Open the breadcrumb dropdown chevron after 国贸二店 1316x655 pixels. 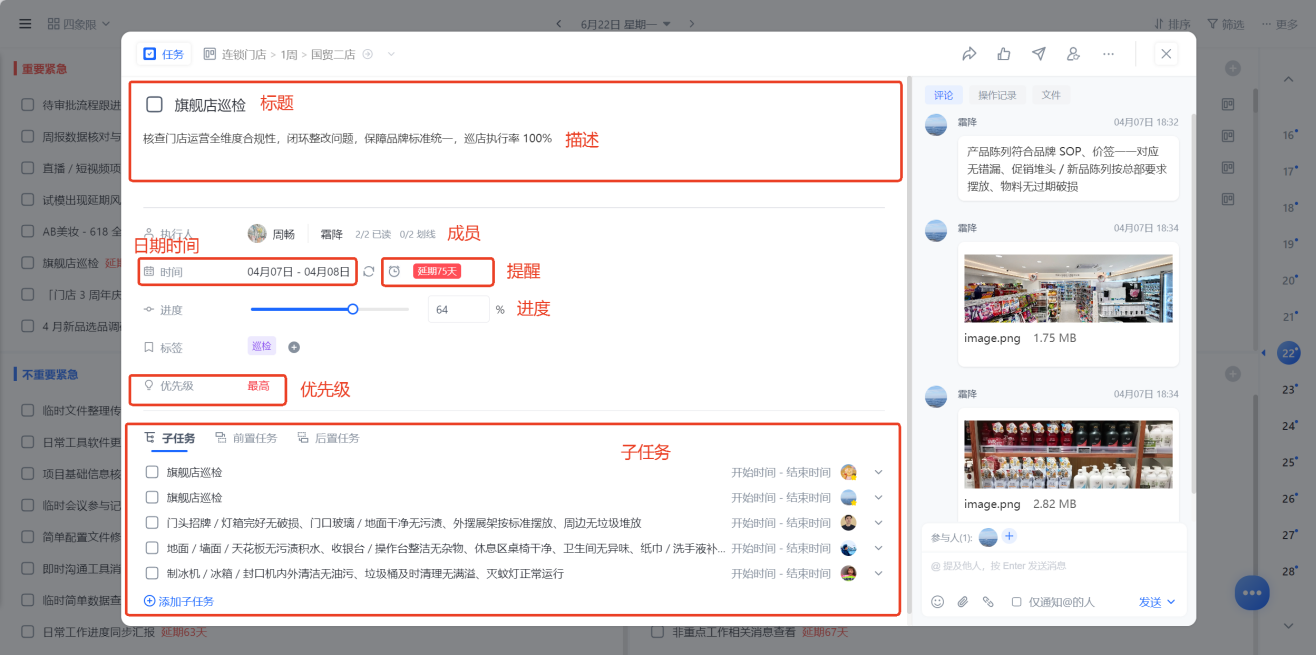[x=391, y=54]
